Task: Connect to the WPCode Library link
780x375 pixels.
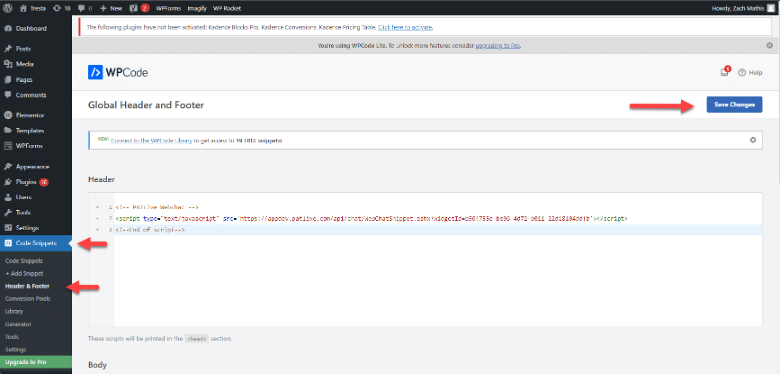Action: [x=151, y=141]
